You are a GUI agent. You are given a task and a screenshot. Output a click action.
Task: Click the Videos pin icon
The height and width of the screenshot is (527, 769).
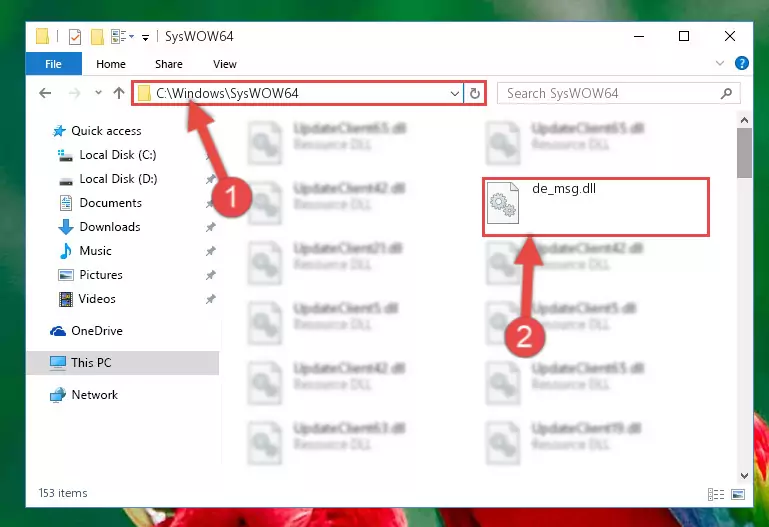tap(210, 299)
